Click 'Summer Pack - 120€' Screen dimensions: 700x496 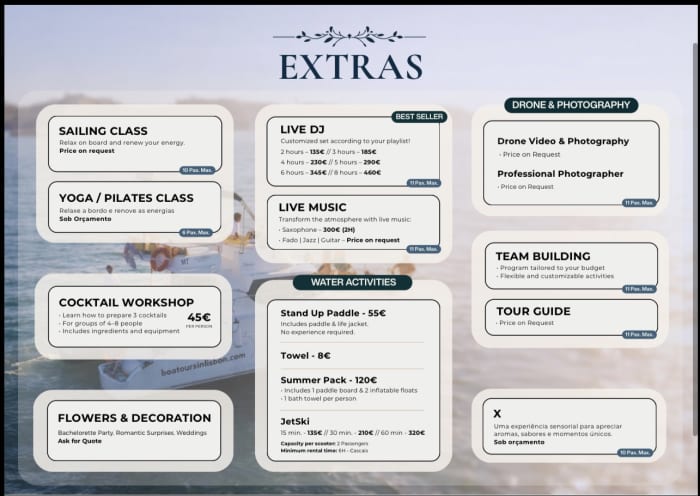[x=329, y=380]
